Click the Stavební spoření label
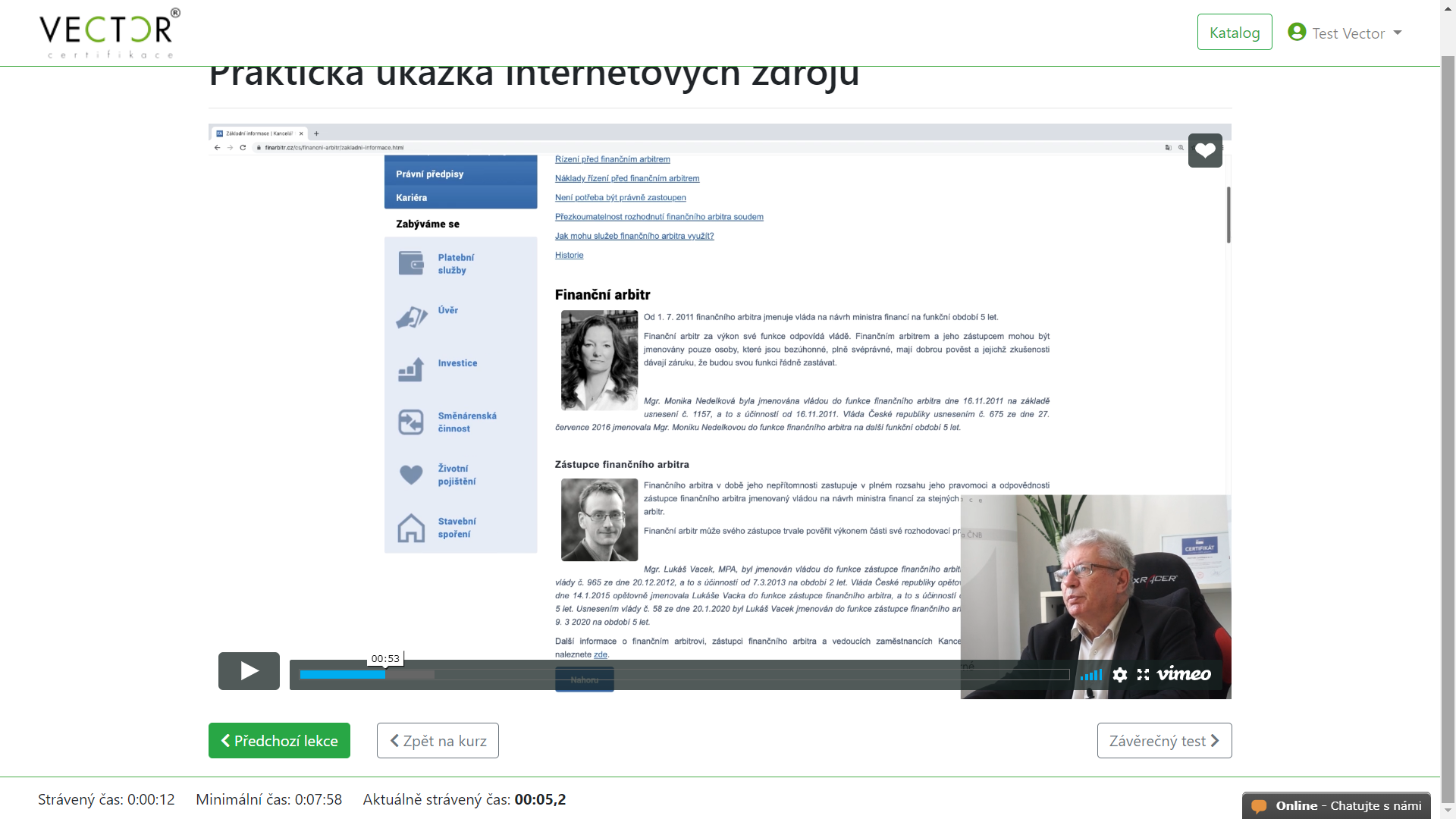Screen dimensions: 1456x819 pyautogui.click(x=457, y=528)
